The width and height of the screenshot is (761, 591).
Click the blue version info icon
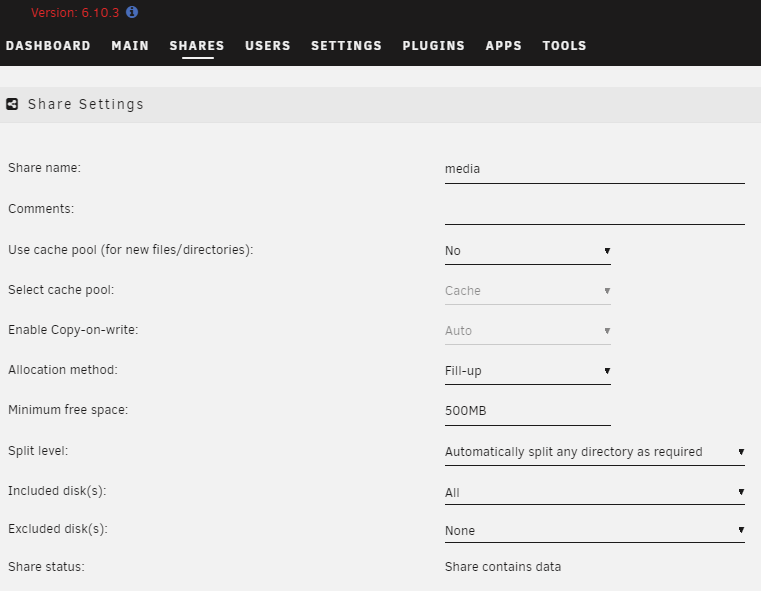point(132,12)
